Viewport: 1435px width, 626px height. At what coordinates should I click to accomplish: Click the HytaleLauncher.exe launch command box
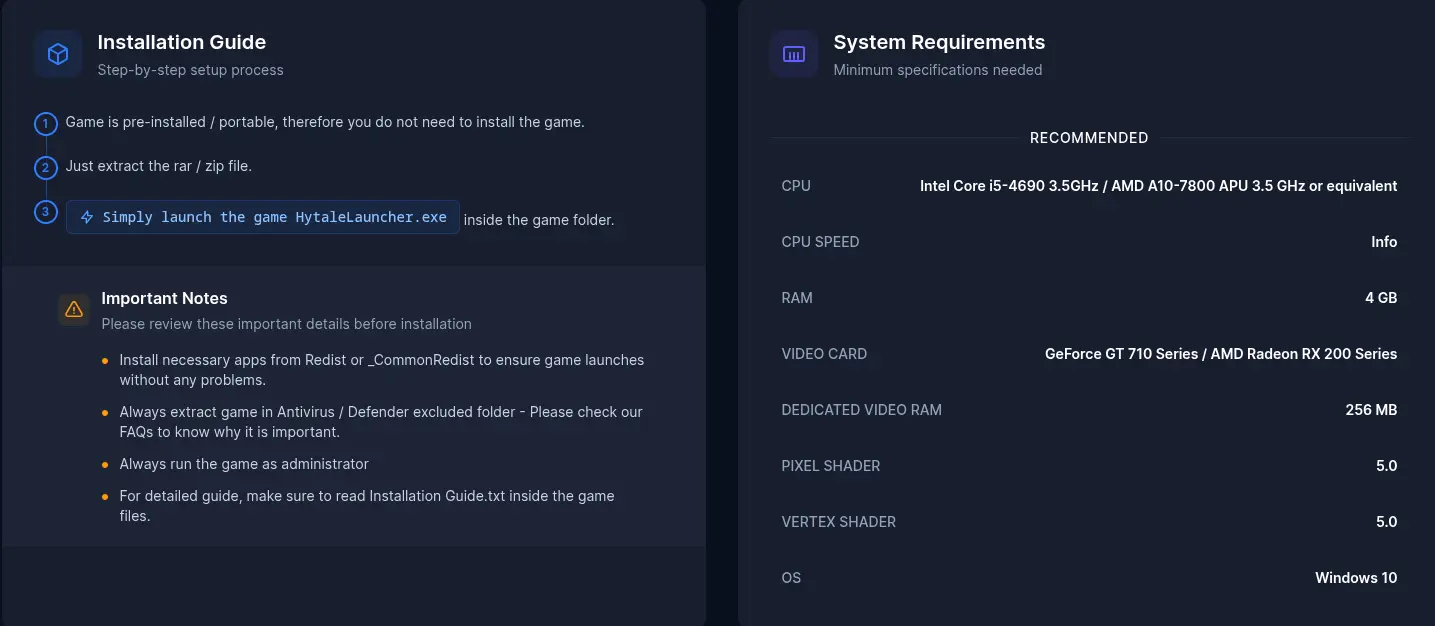(263, 217)
